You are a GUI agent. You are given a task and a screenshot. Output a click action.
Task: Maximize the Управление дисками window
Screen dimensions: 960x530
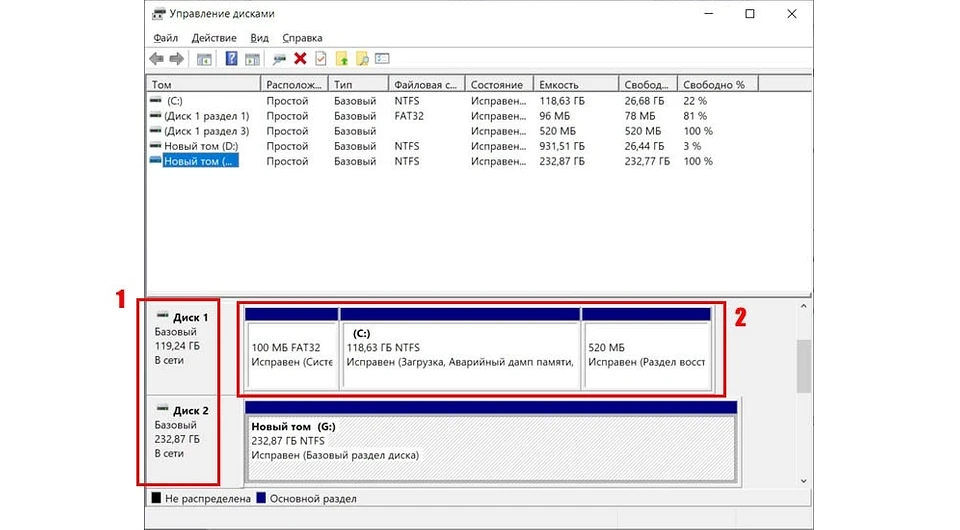pyautogui.click(x=750, y=13)
